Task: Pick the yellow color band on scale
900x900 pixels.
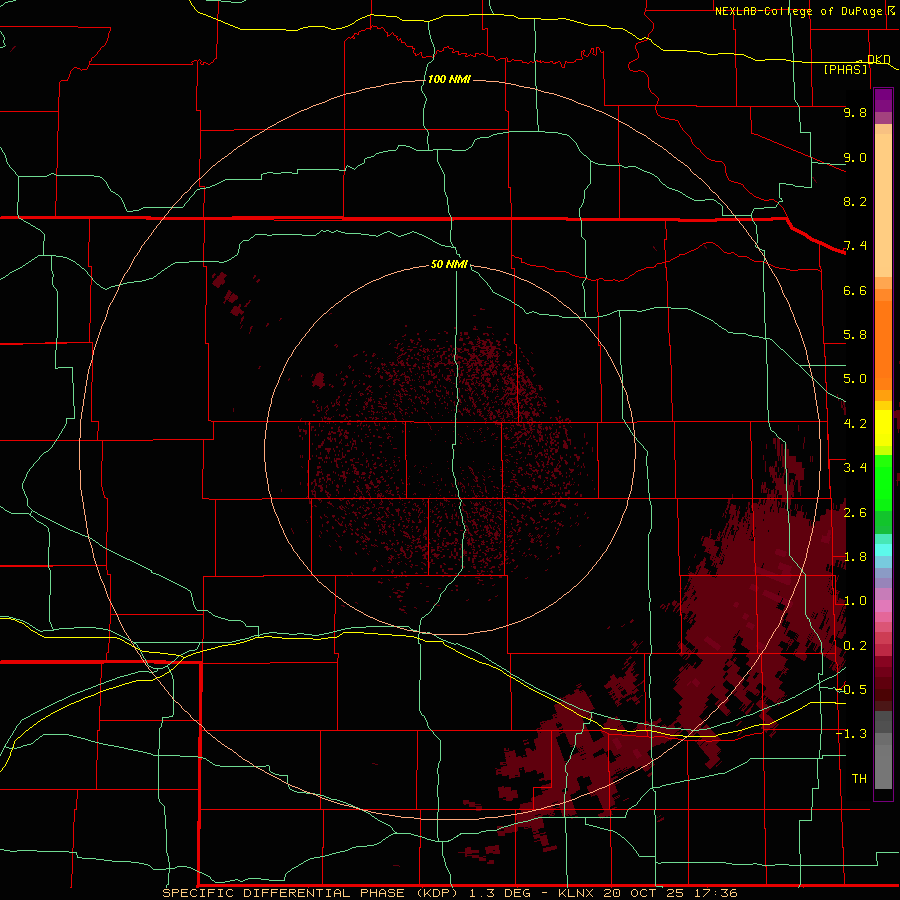Action: click(883, 428)
